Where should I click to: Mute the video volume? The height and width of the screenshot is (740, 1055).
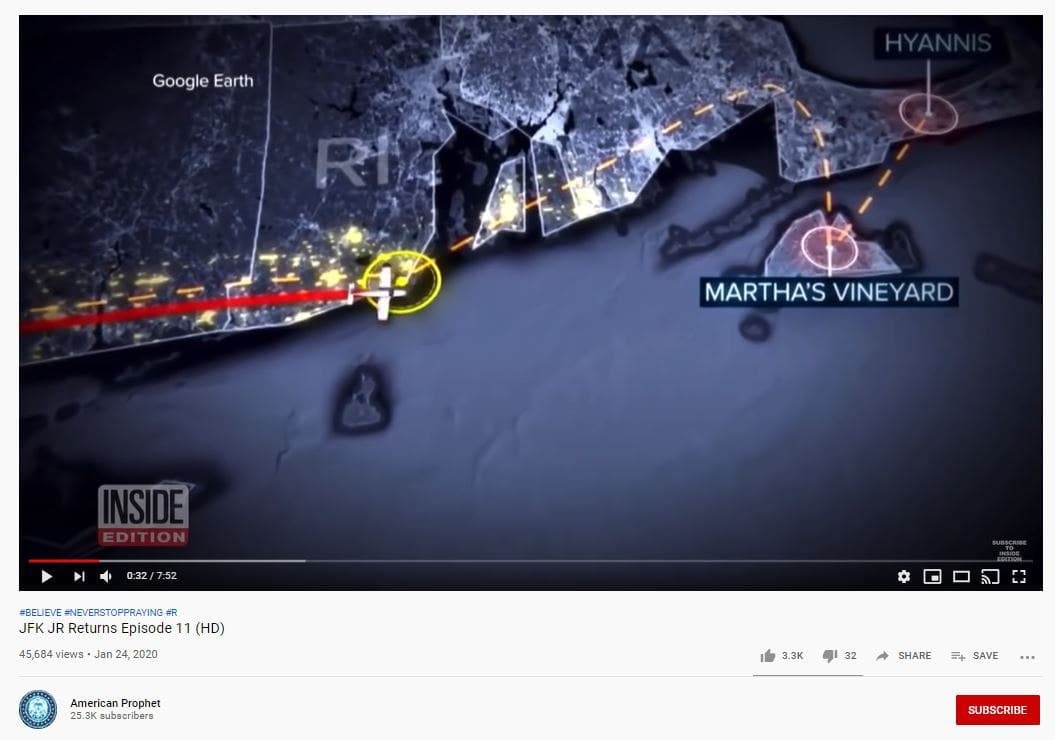[x=106, y=577]
